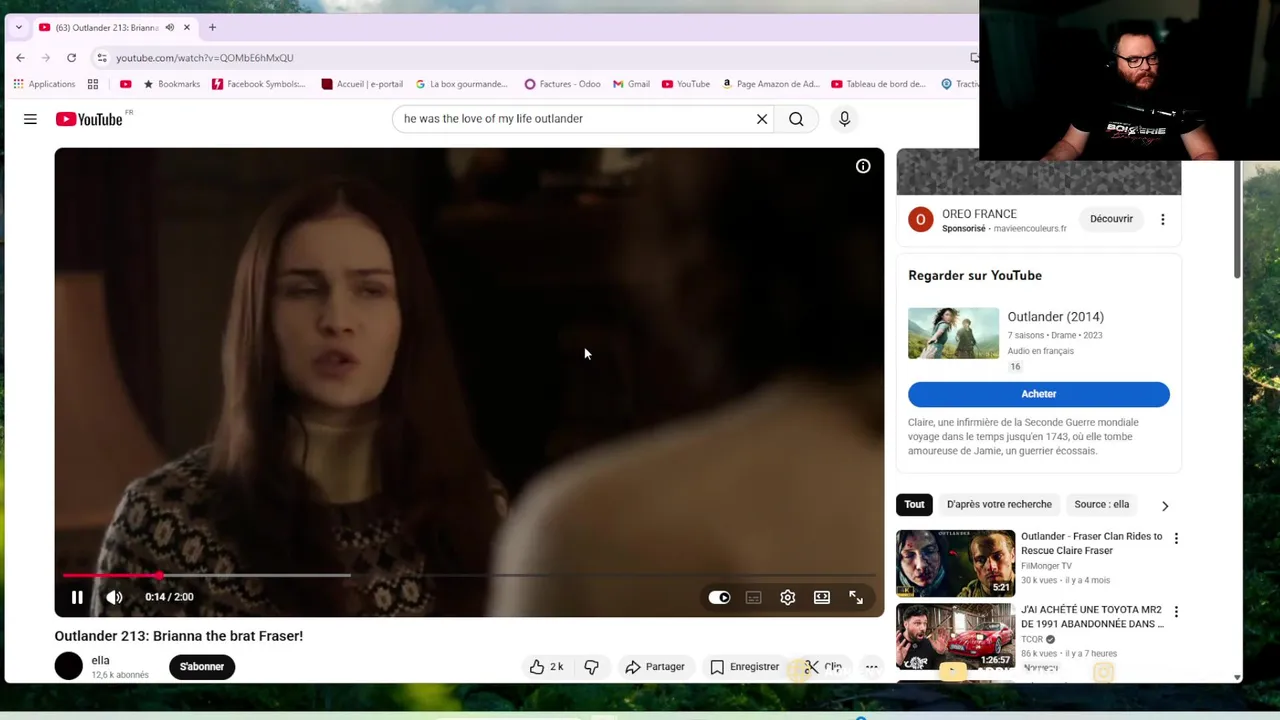Go back in browser history
Screen dimensions: 1280x720
[20, 58]
